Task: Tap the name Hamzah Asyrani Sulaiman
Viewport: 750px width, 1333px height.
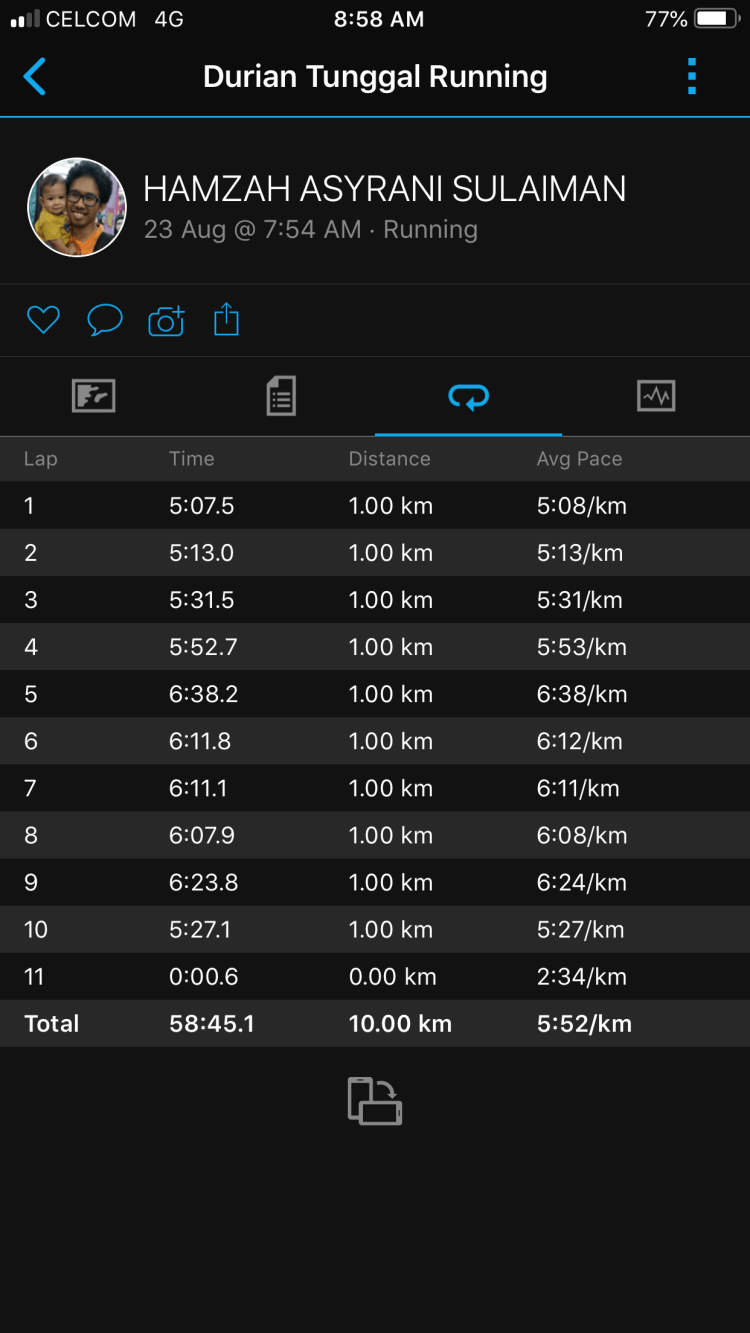Action: pos(385,189)
